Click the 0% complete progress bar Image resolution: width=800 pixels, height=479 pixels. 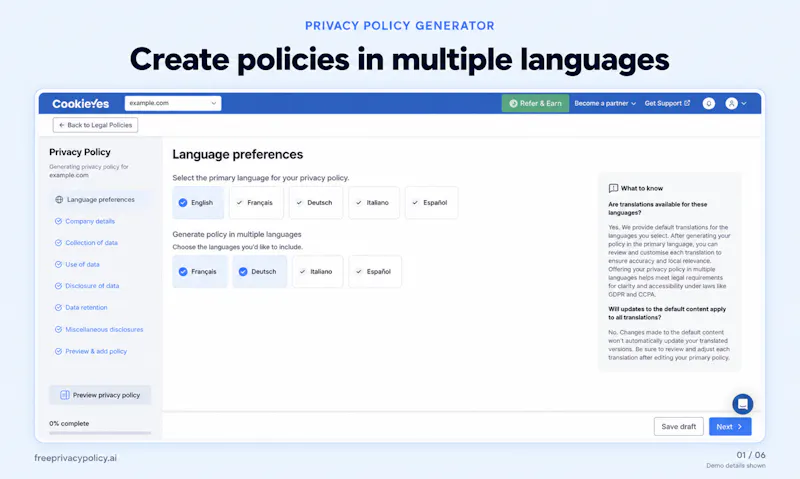(100, 433)
